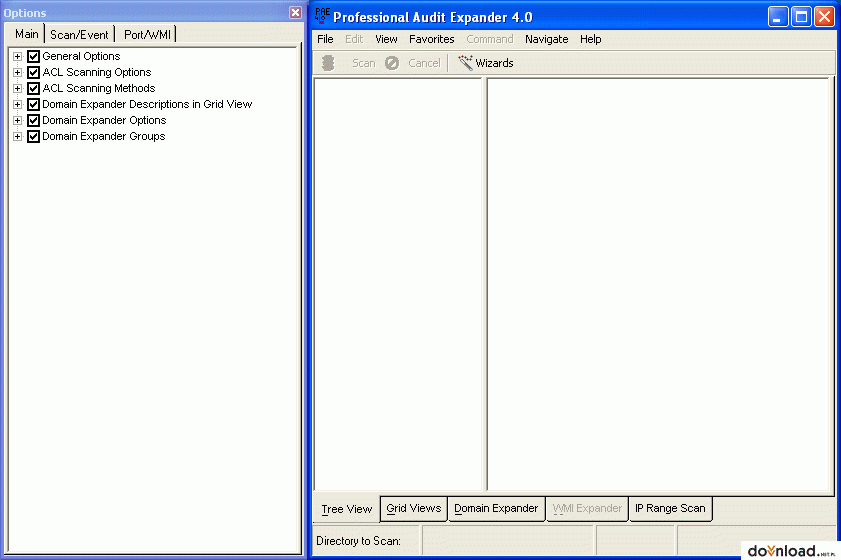841x560 pixels.
Task: Expand the General Options tree node
Action: 18,56
